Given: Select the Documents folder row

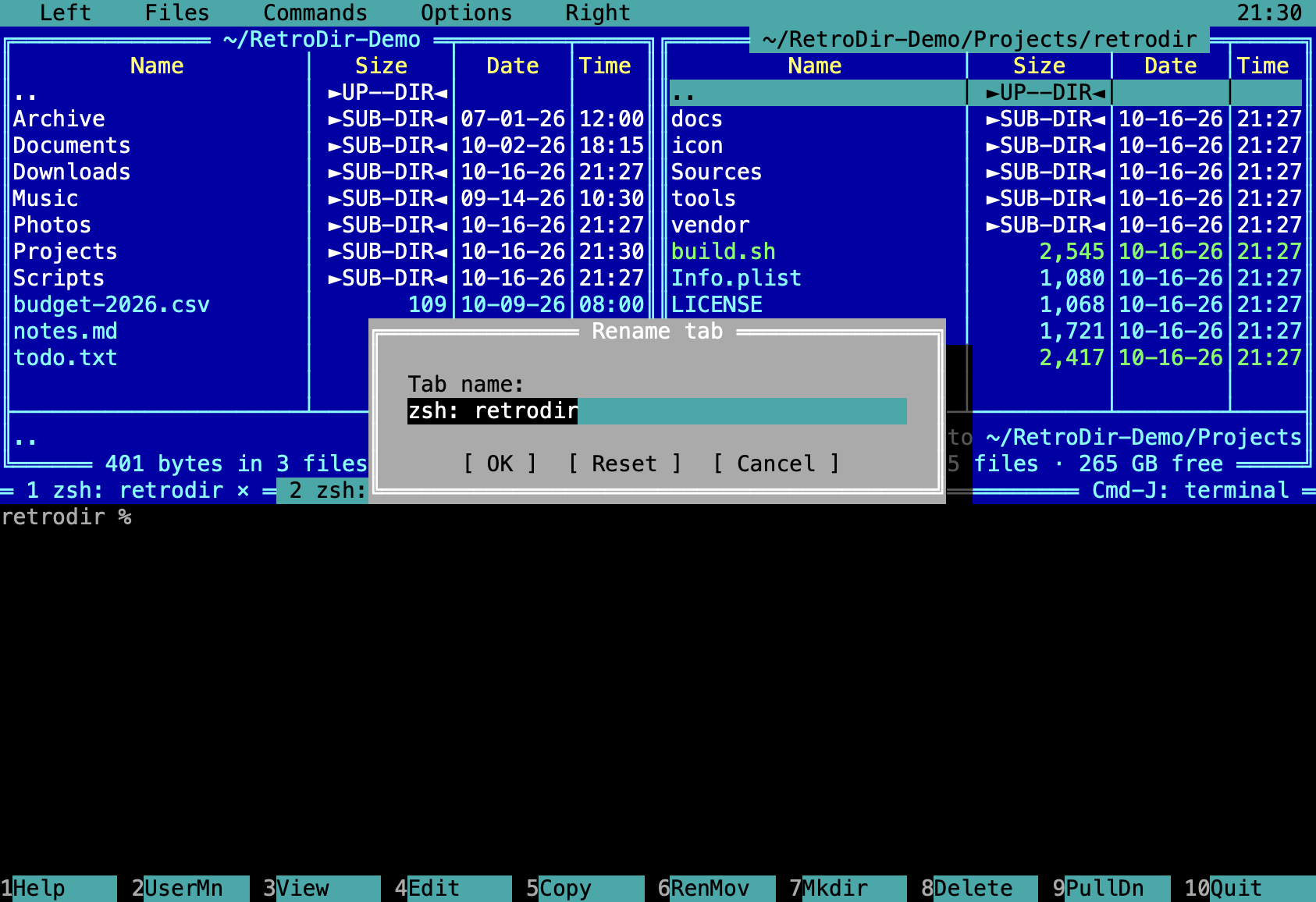Looking at the screenshot, I should coord(329,146).
